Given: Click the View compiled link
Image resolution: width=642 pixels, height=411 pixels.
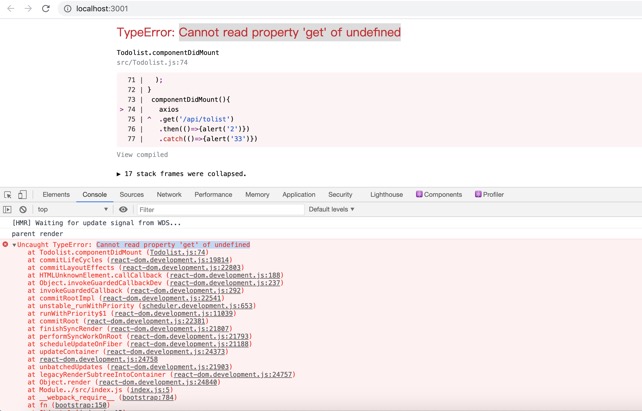Looking at the screenshot, I should (x=142, y=155).
